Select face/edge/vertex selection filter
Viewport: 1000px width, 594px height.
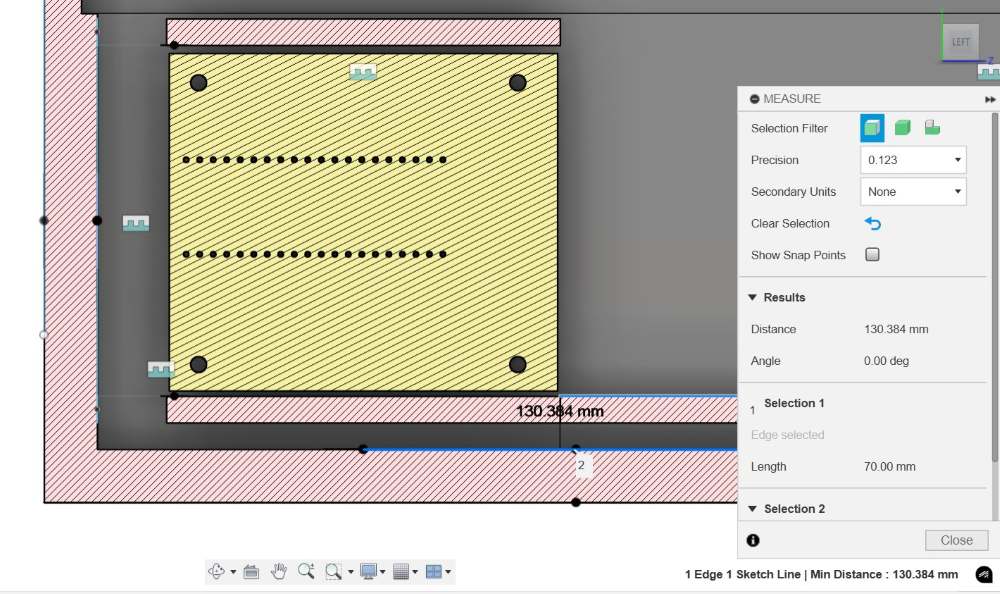pos(872,128)
